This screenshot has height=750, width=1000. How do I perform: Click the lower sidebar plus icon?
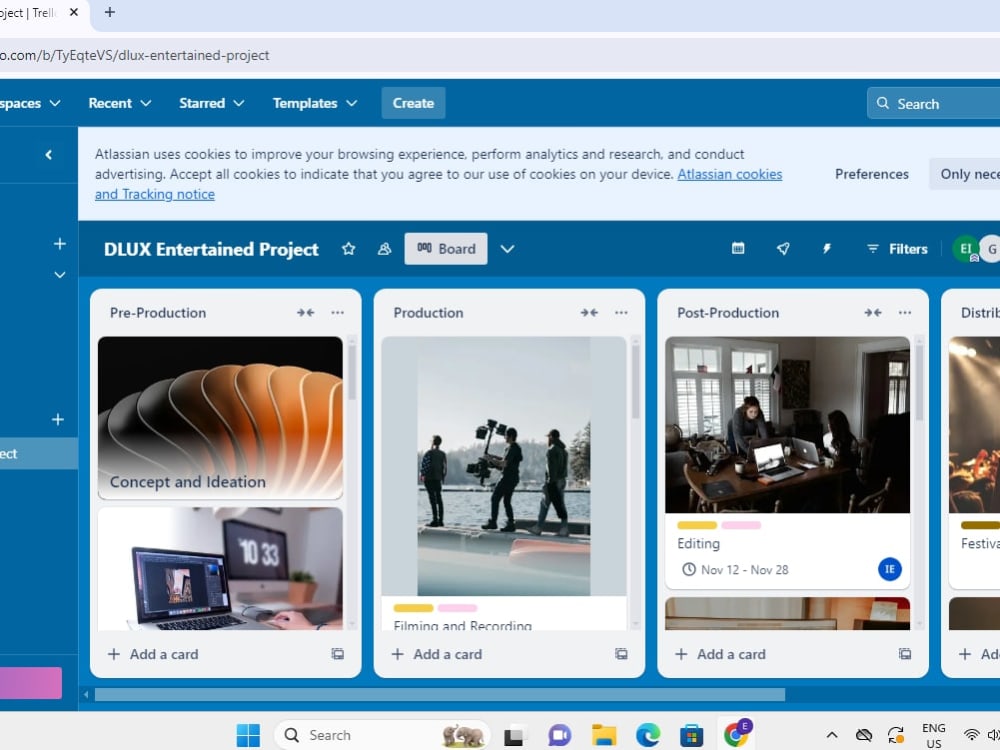click(x=57, y=420)
